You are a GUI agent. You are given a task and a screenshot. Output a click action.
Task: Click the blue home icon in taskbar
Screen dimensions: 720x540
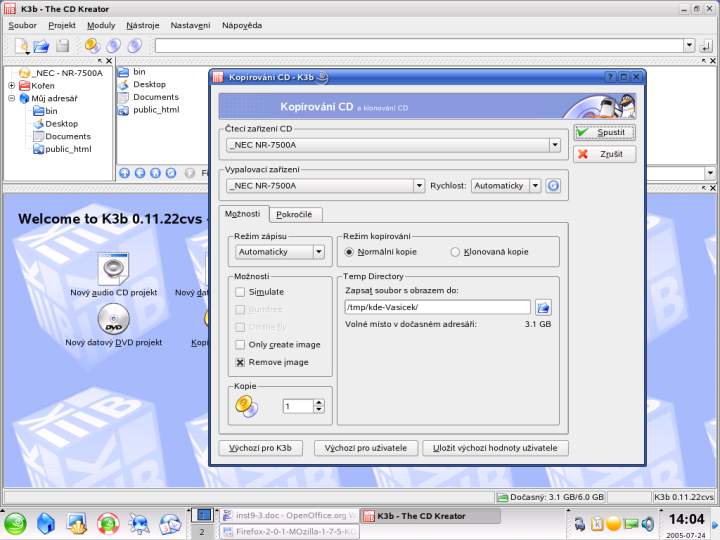(x=46, y=524)
